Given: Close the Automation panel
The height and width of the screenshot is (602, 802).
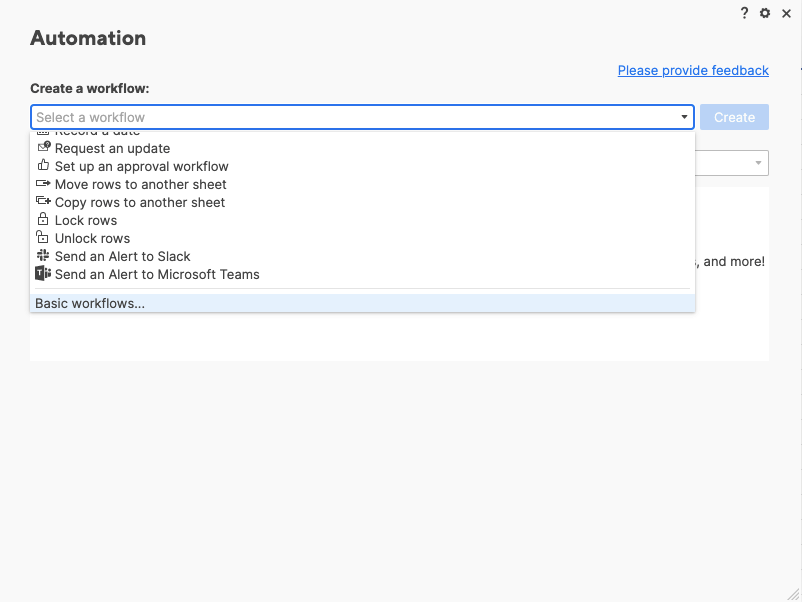Looking at the screenshot, I should [786, 13].
